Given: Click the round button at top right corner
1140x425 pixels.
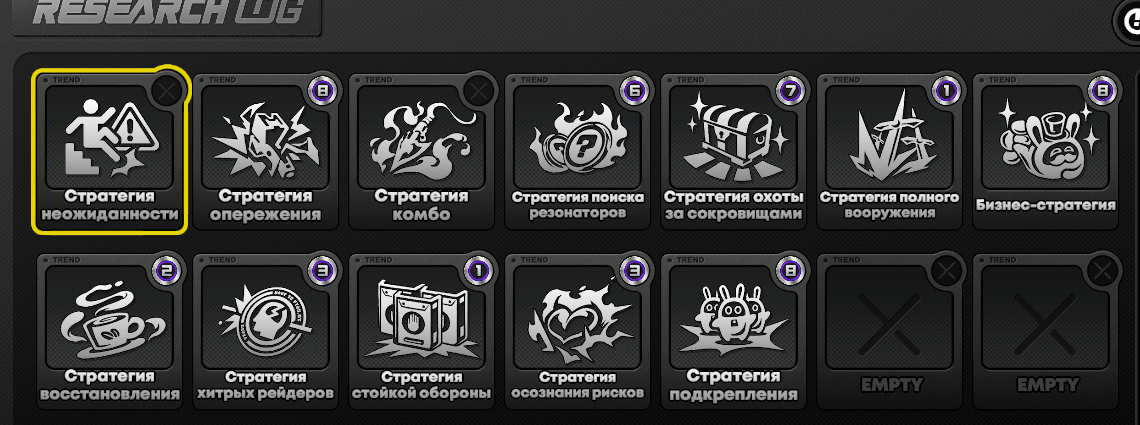Looking at the screenshot, I should [x=1128, y=23].
